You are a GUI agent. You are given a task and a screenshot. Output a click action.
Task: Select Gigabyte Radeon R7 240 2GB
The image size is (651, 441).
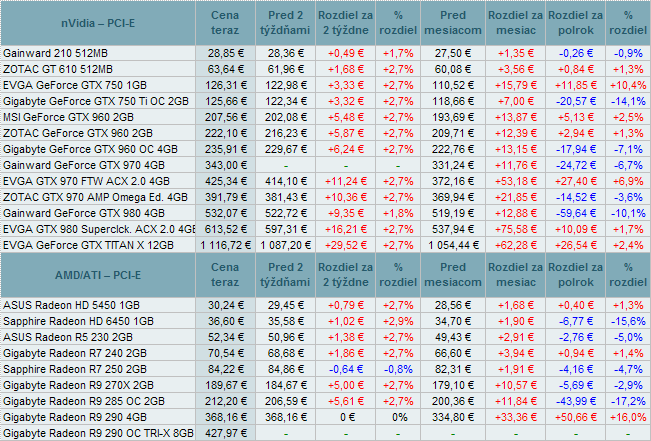pyautogui.click(x=75, y=353)
